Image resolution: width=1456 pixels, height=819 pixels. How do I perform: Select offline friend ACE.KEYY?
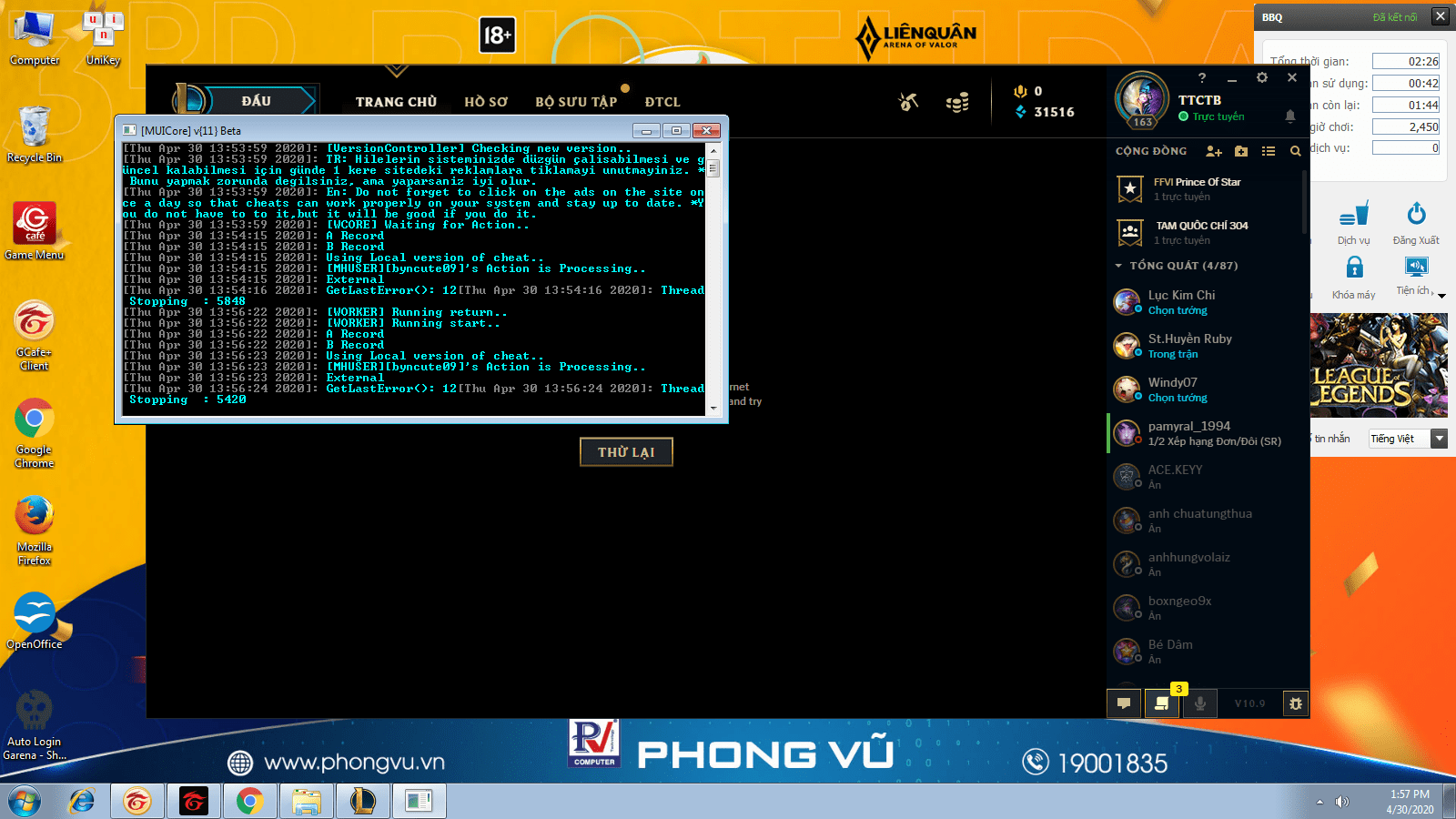[x=1206, y=477]
